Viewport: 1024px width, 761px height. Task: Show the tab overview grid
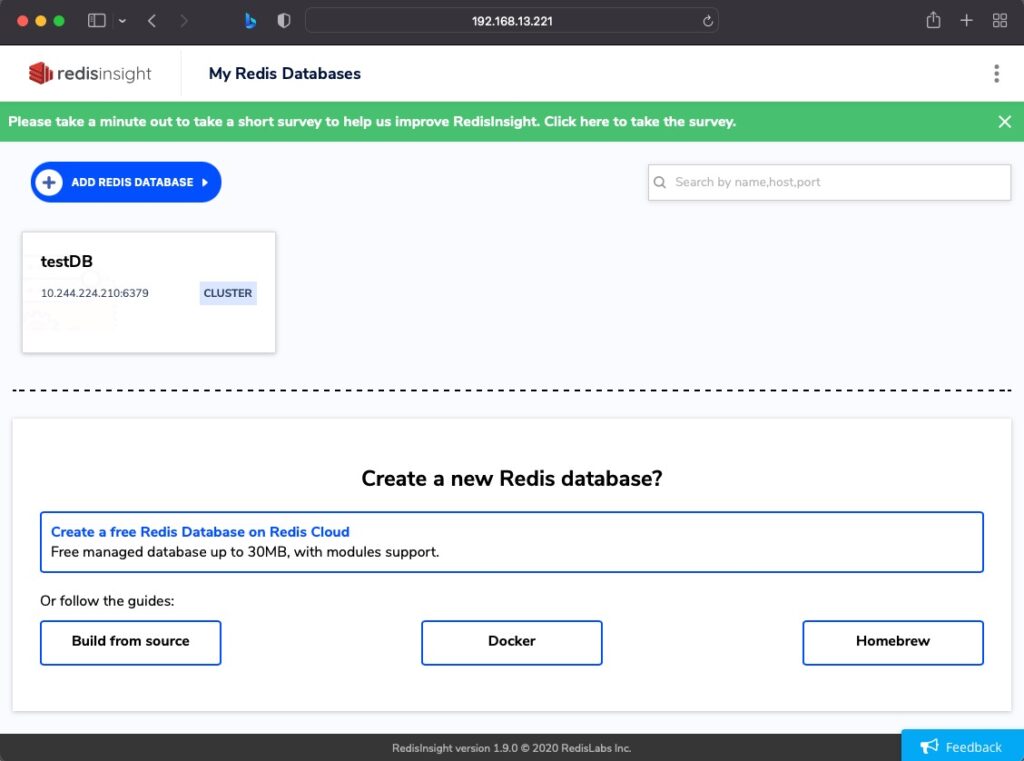click(999, 21)
